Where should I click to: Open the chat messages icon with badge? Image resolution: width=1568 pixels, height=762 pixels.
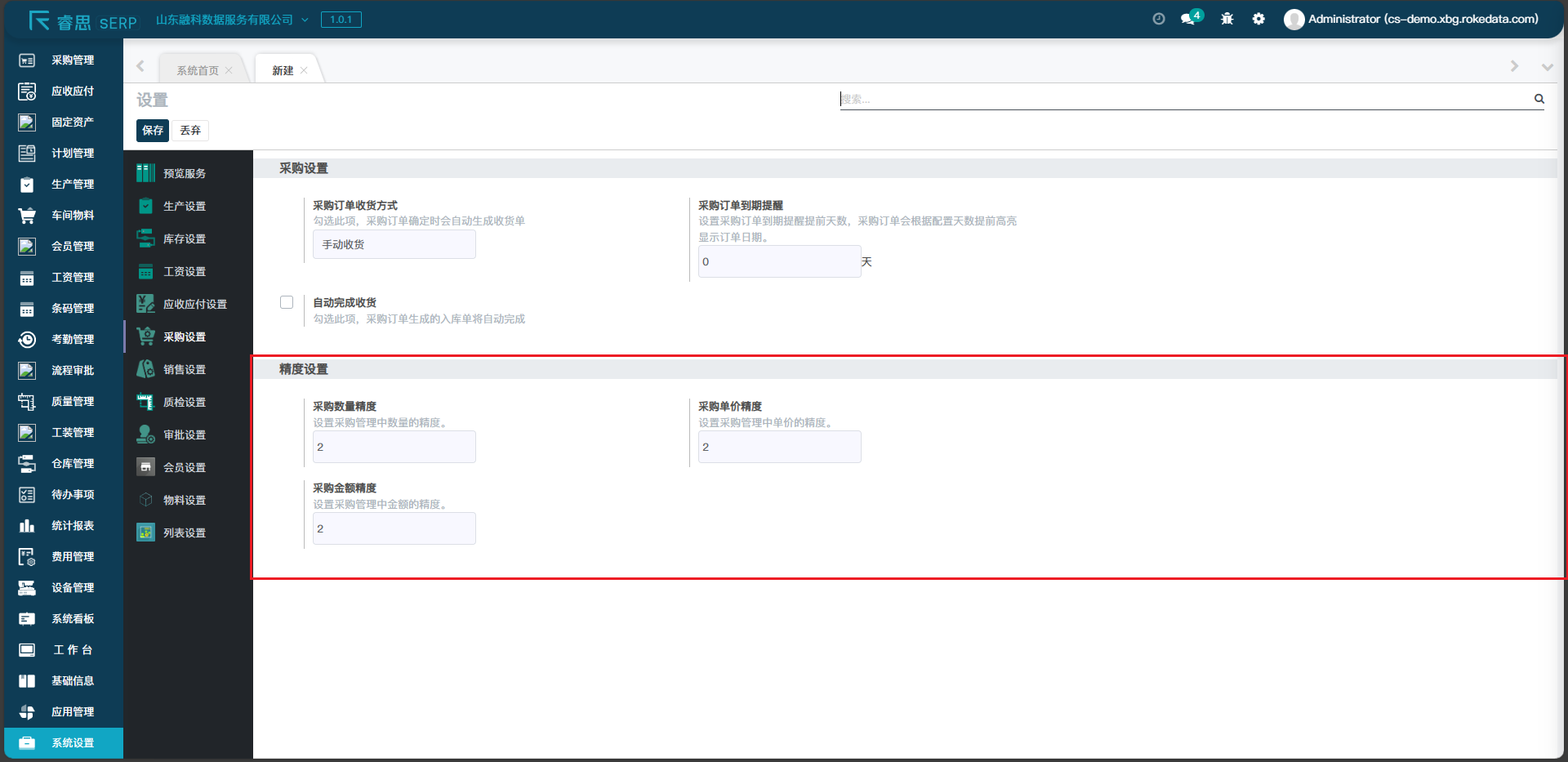click(x=1188, y=19)
